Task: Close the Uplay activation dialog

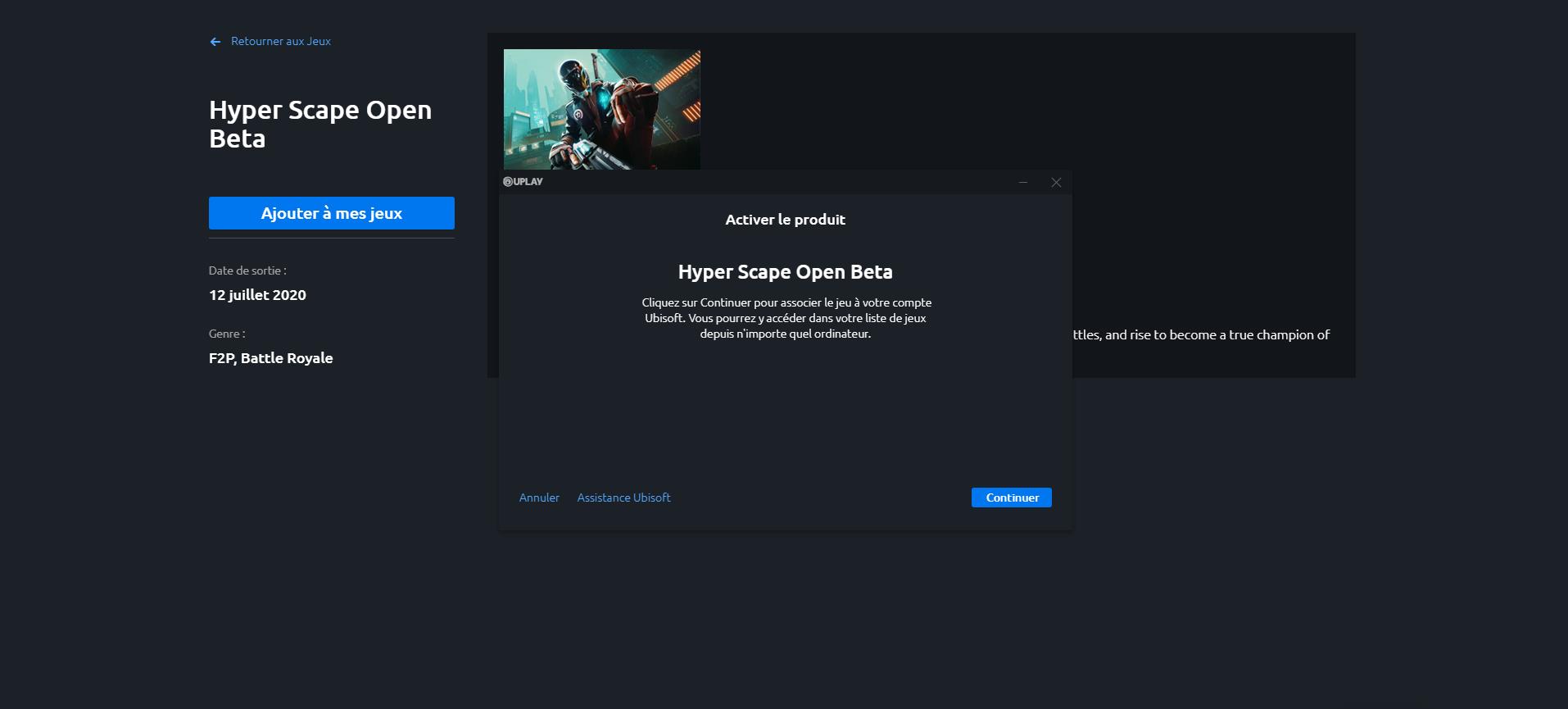Action: coord(1056,182)
